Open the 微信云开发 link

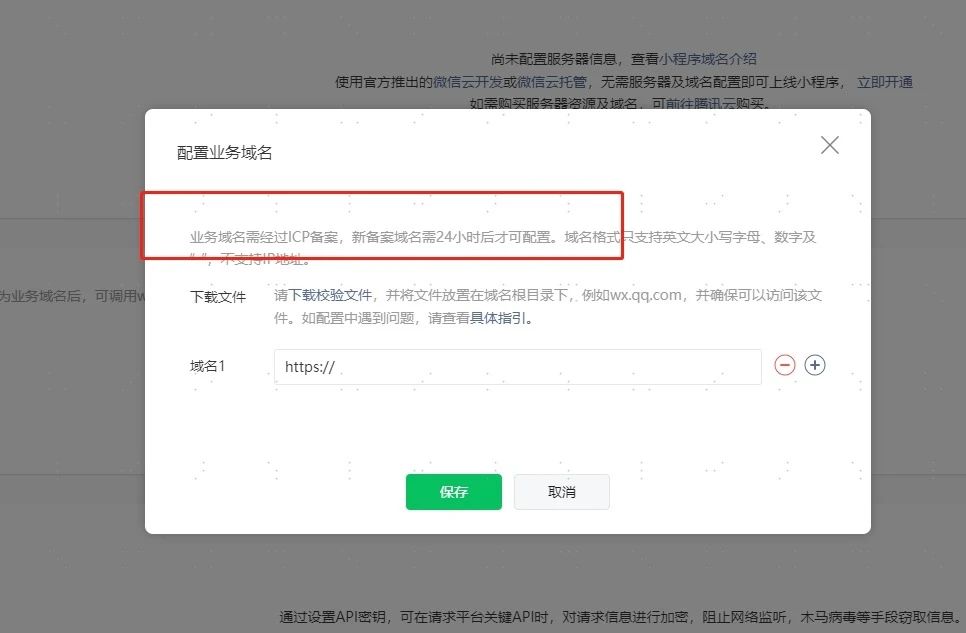(x=468, y=82)
